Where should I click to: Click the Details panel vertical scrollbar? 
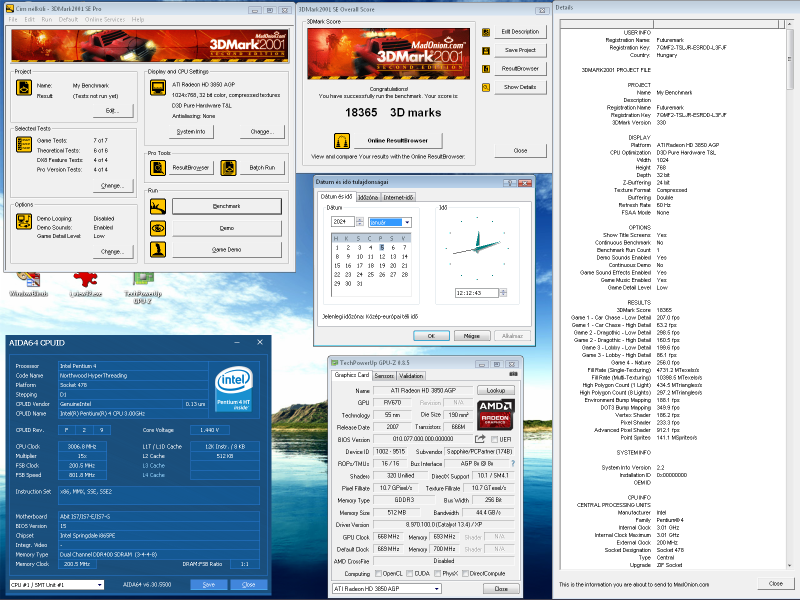tap(790, 296)
